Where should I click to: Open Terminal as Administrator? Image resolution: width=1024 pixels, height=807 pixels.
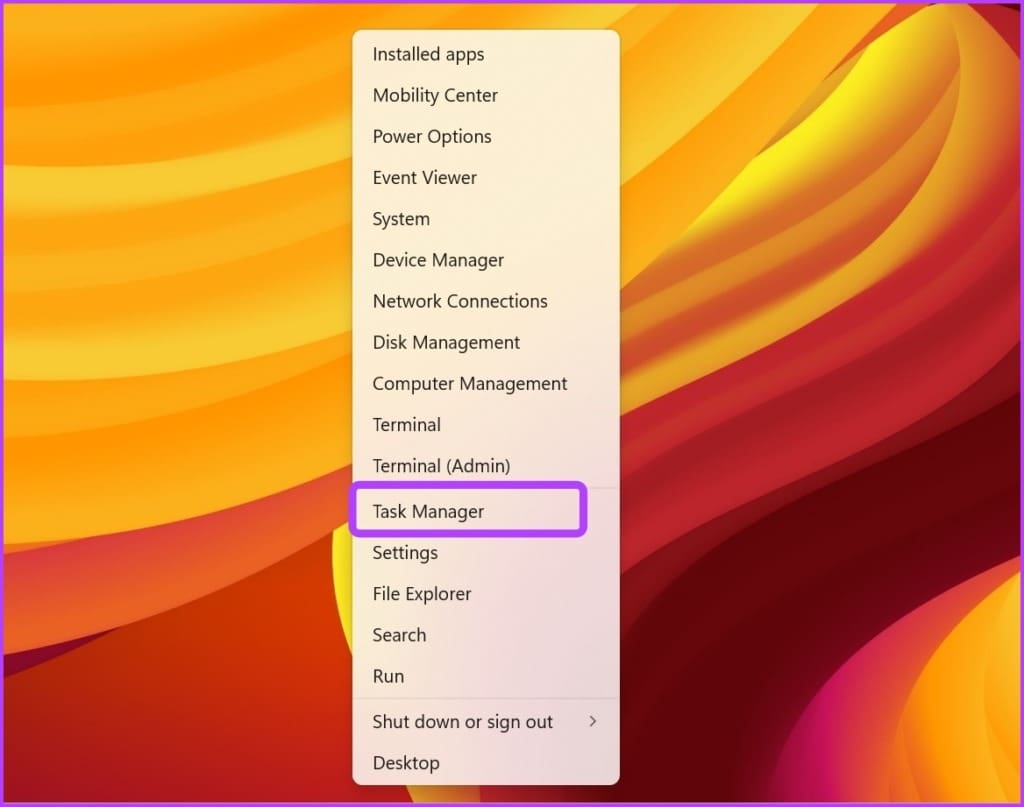(441, 465)
